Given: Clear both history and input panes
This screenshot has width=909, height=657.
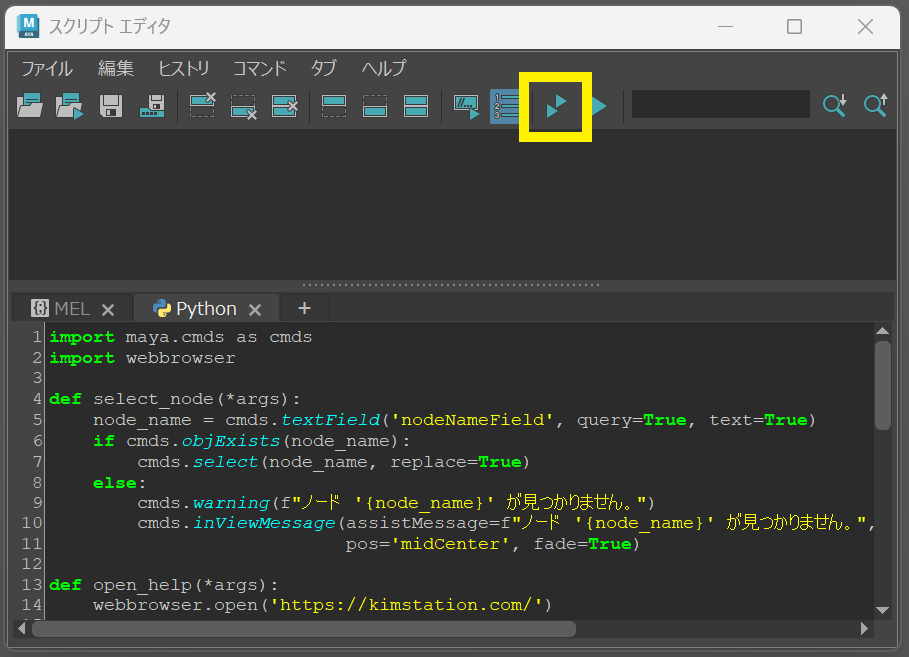Looking at the screenshot, I should tap(285, 106).
